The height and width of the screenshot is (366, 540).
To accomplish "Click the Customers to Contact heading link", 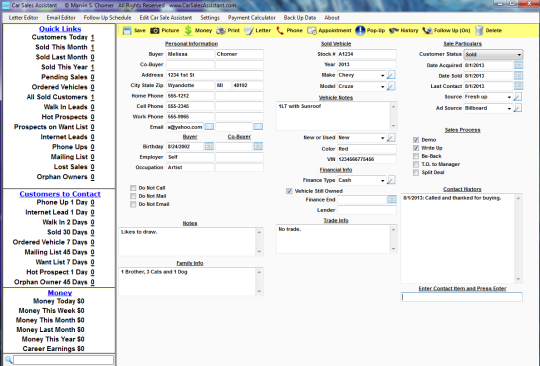I will tap(60, 194).
